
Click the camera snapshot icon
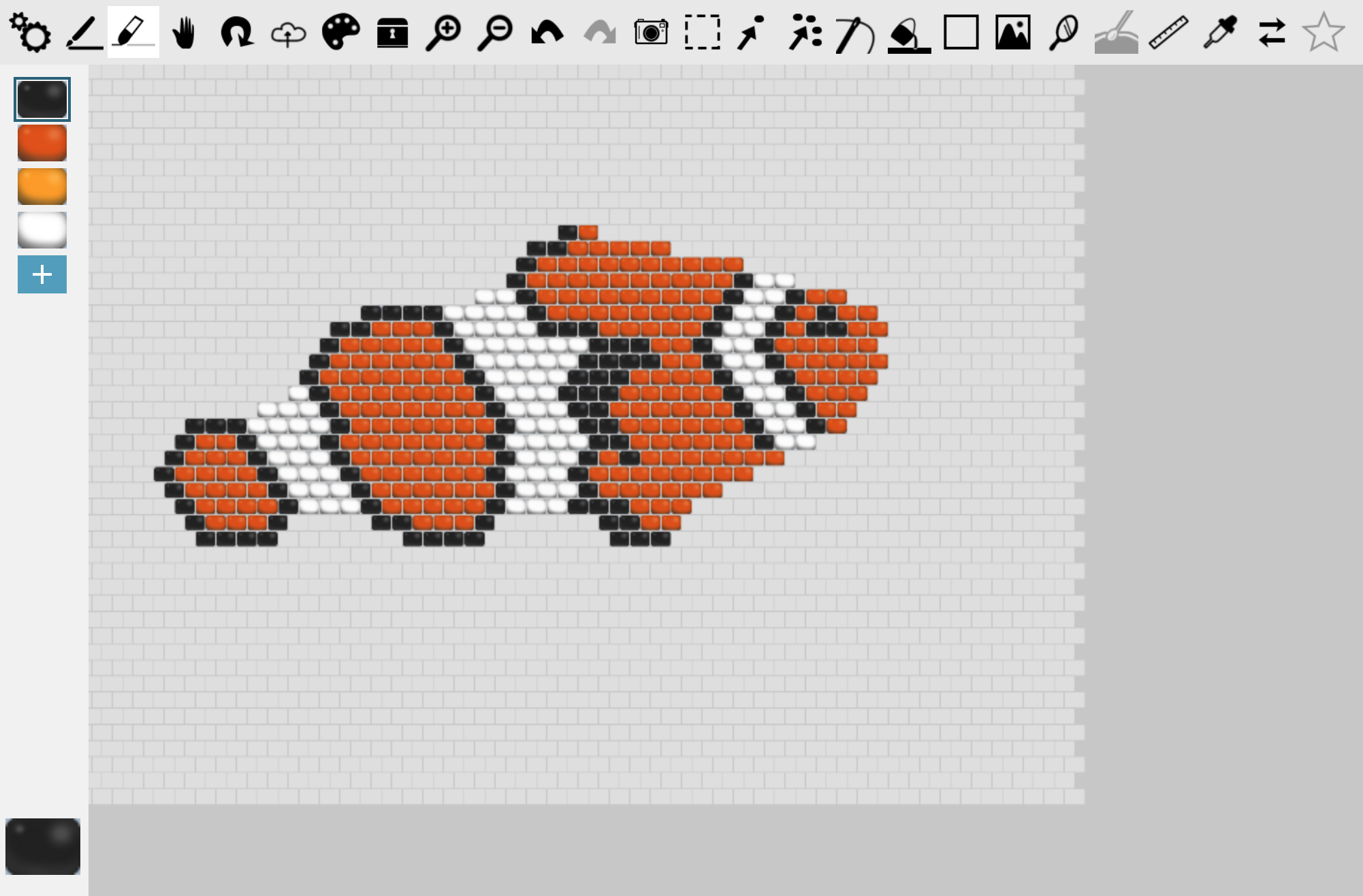pyautogui.click(x=651, y=32)
